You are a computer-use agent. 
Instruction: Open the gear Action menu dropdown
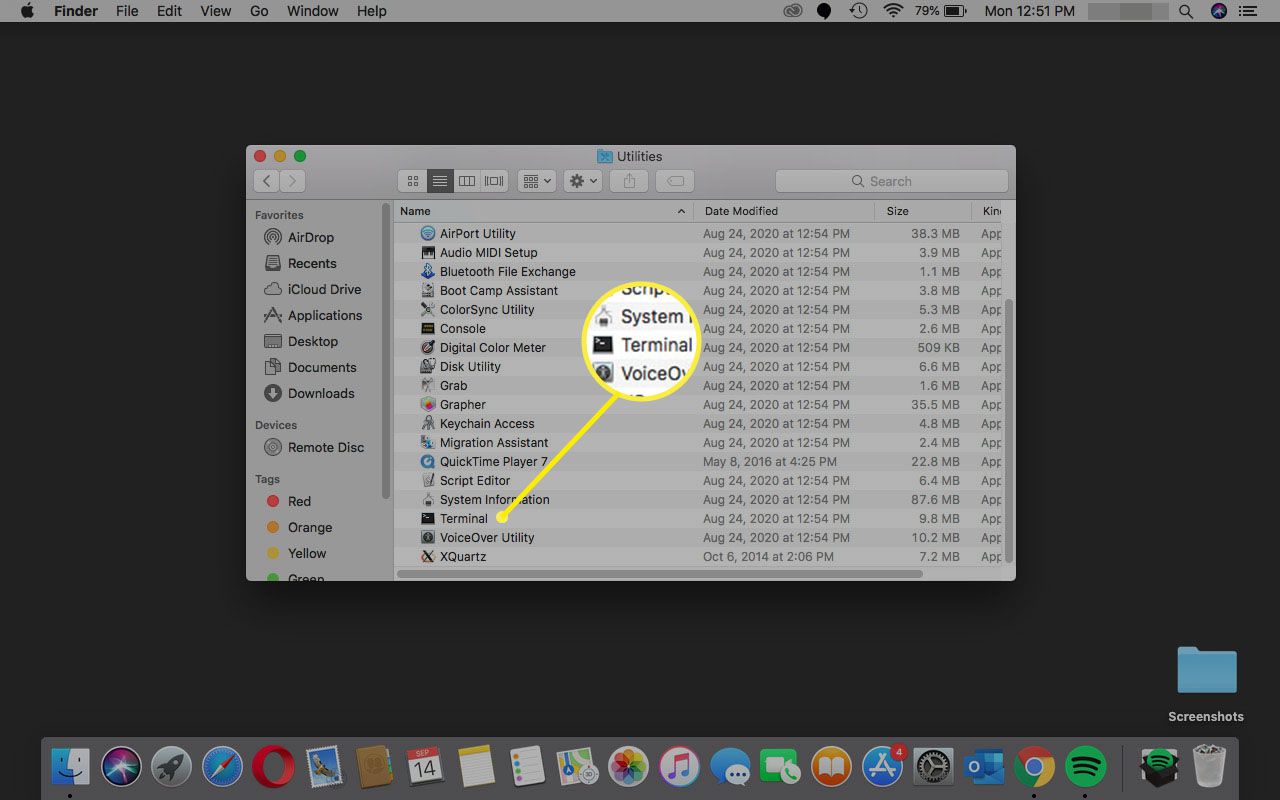click(x=583, y=181)
